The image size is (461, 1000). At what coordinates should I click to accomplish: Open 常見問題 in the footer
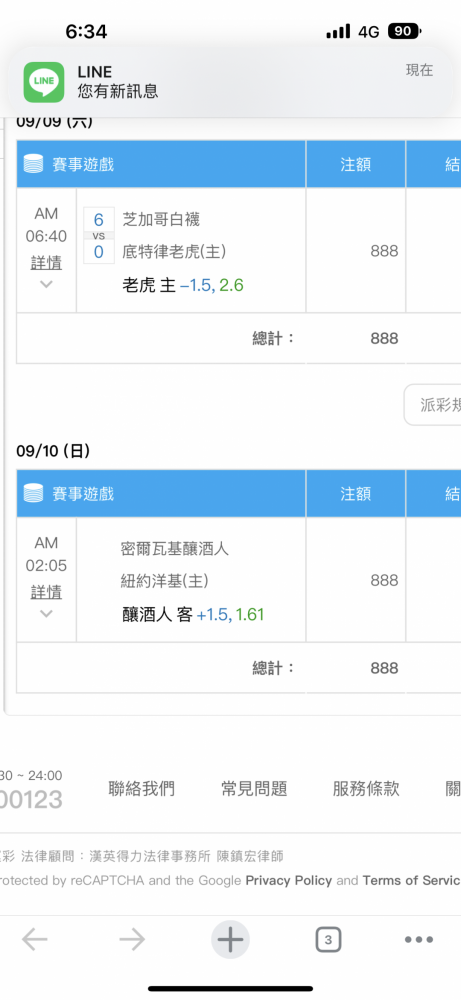click(x=254, y=789)
